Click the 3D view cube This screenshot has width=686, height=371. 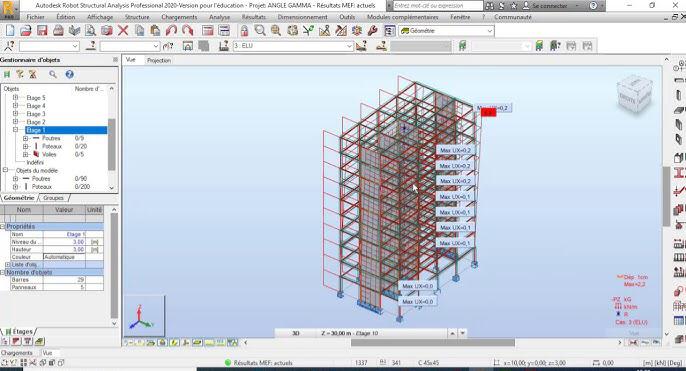coord(634,95)
